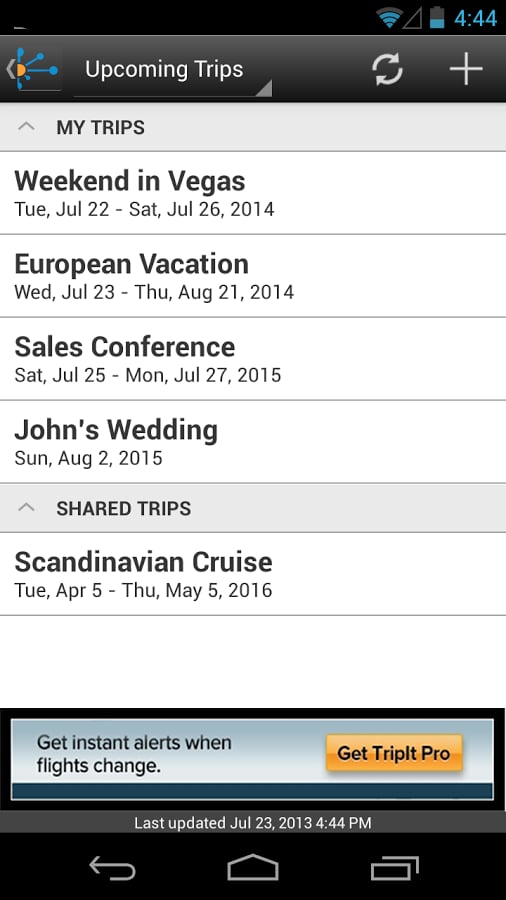Viewport: 506px width, 900px height.
Task: Collapse the MY TRIPS section chevron
Action: tap(26, 127)
